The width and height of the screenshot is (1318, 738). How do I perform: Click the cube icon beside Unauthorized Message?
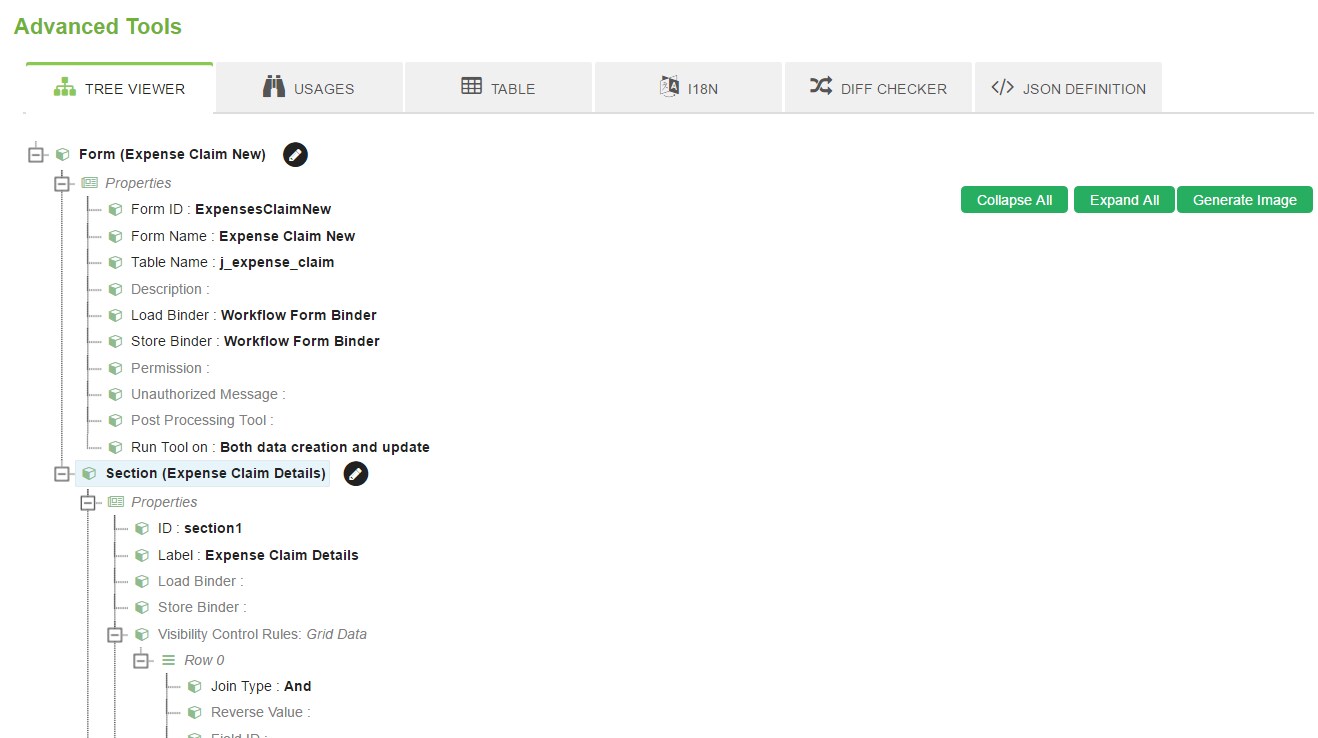click(115, 395)
